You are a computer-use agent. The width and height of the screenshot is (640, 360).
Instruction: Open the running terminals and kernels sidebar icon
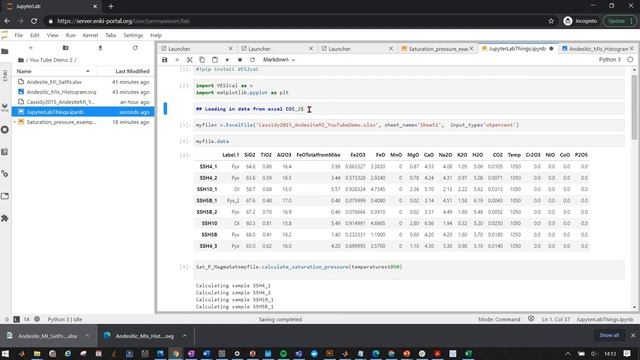5,130
